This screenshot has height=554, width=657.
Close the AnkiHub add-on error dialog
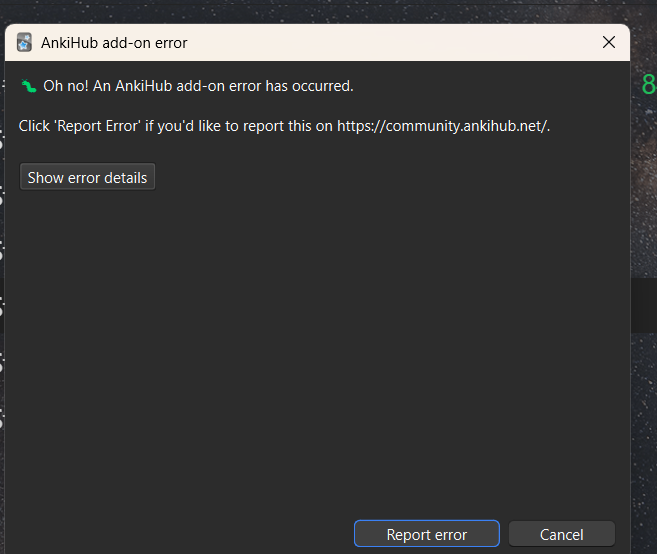[608, 43]
